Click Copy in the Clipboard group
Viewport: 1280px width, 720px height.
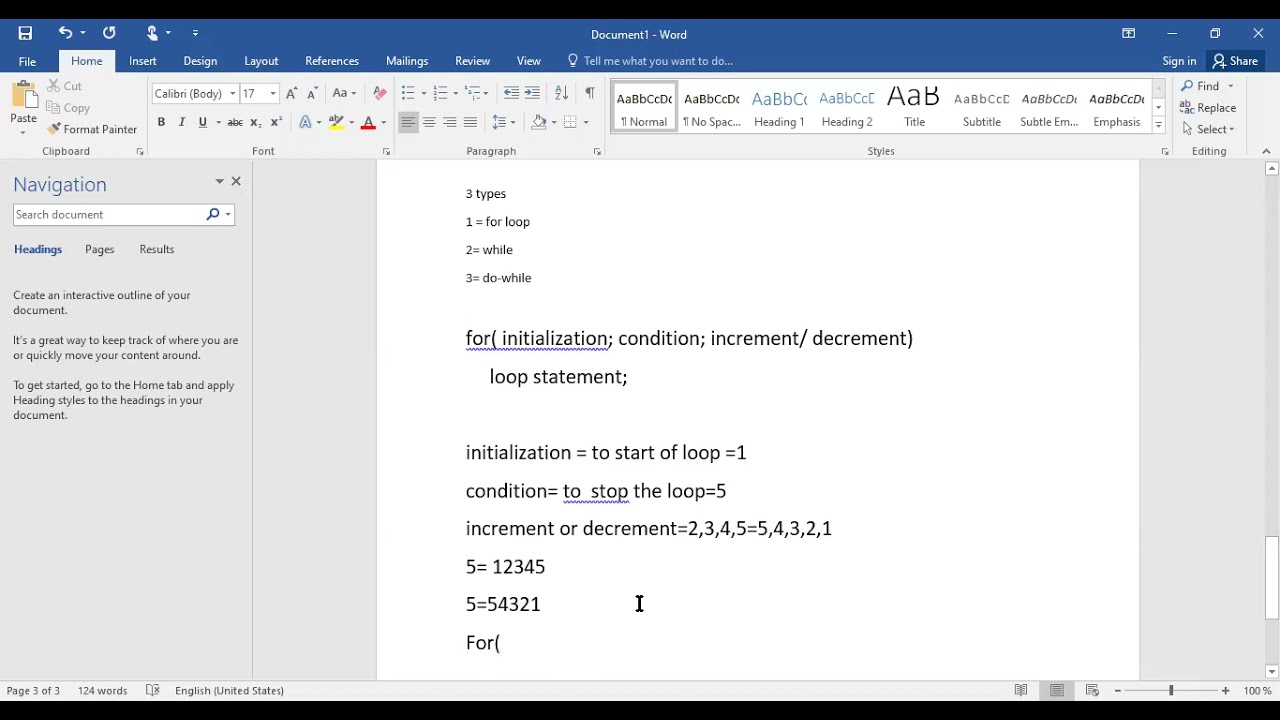pos(68,108)
